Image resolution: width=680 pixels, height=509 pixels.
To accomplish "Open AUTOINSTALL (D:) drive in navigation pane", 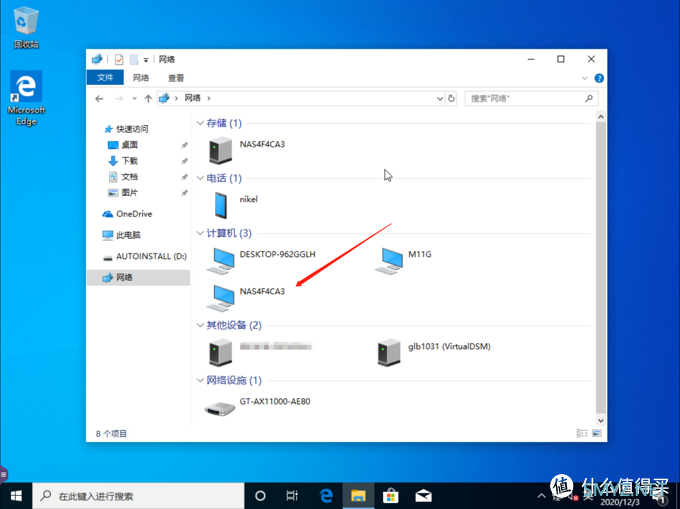I will point(144,256).
